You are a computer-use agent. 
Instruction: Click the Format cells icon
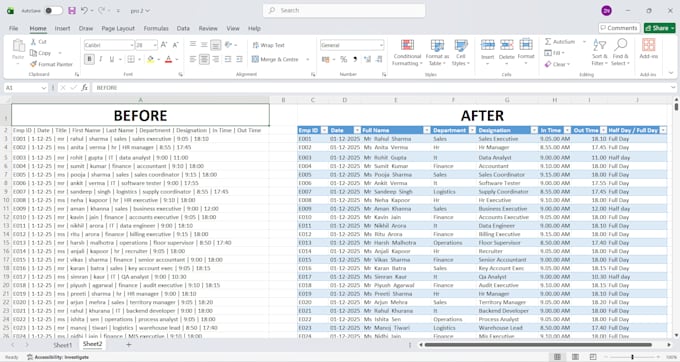(x=526, y=45)
